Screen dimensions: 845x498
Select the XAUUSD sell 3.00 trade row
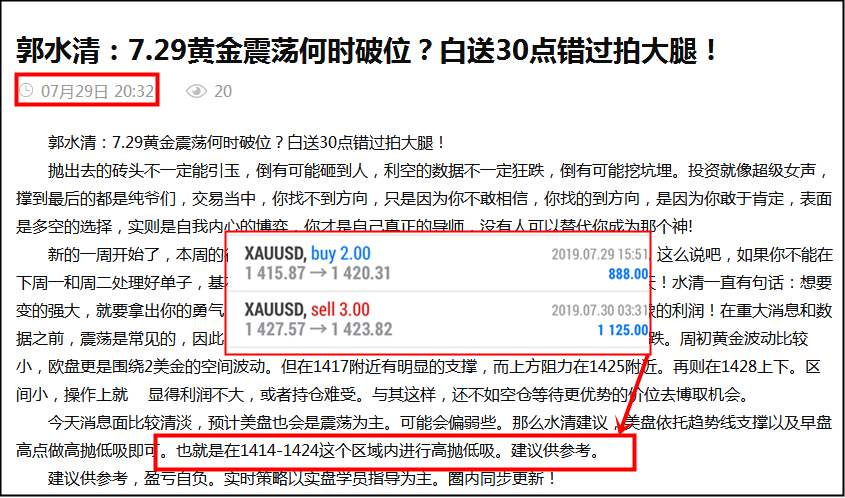click(438, 320)
